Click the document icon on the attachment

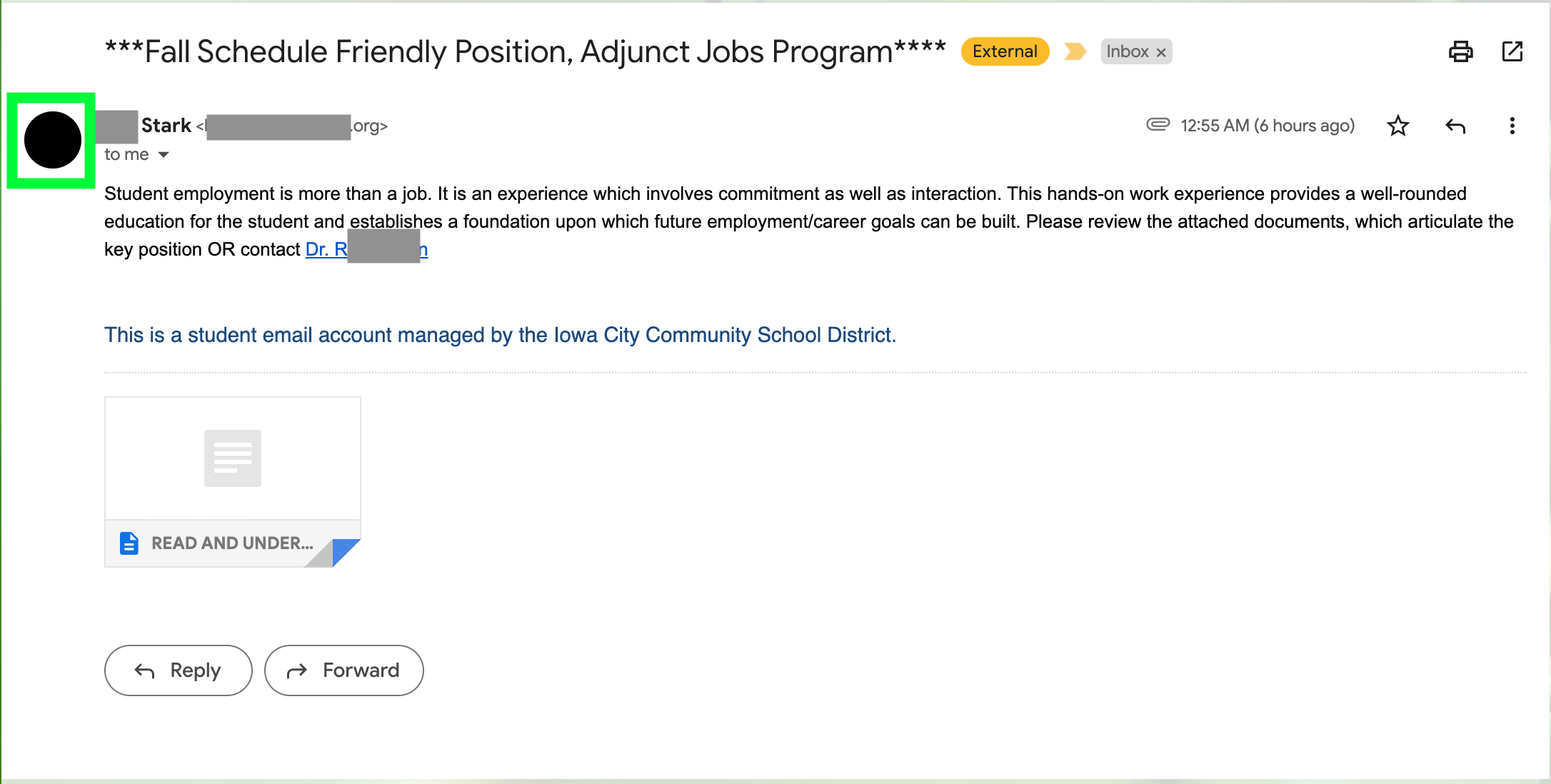129,543
